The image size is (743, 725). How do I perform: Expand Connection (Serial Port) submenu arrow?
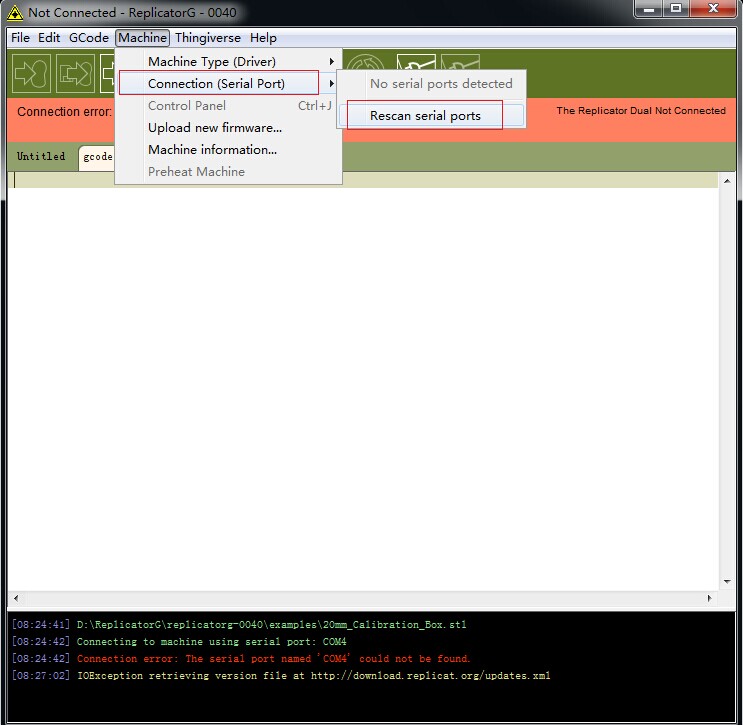(332, 83)
